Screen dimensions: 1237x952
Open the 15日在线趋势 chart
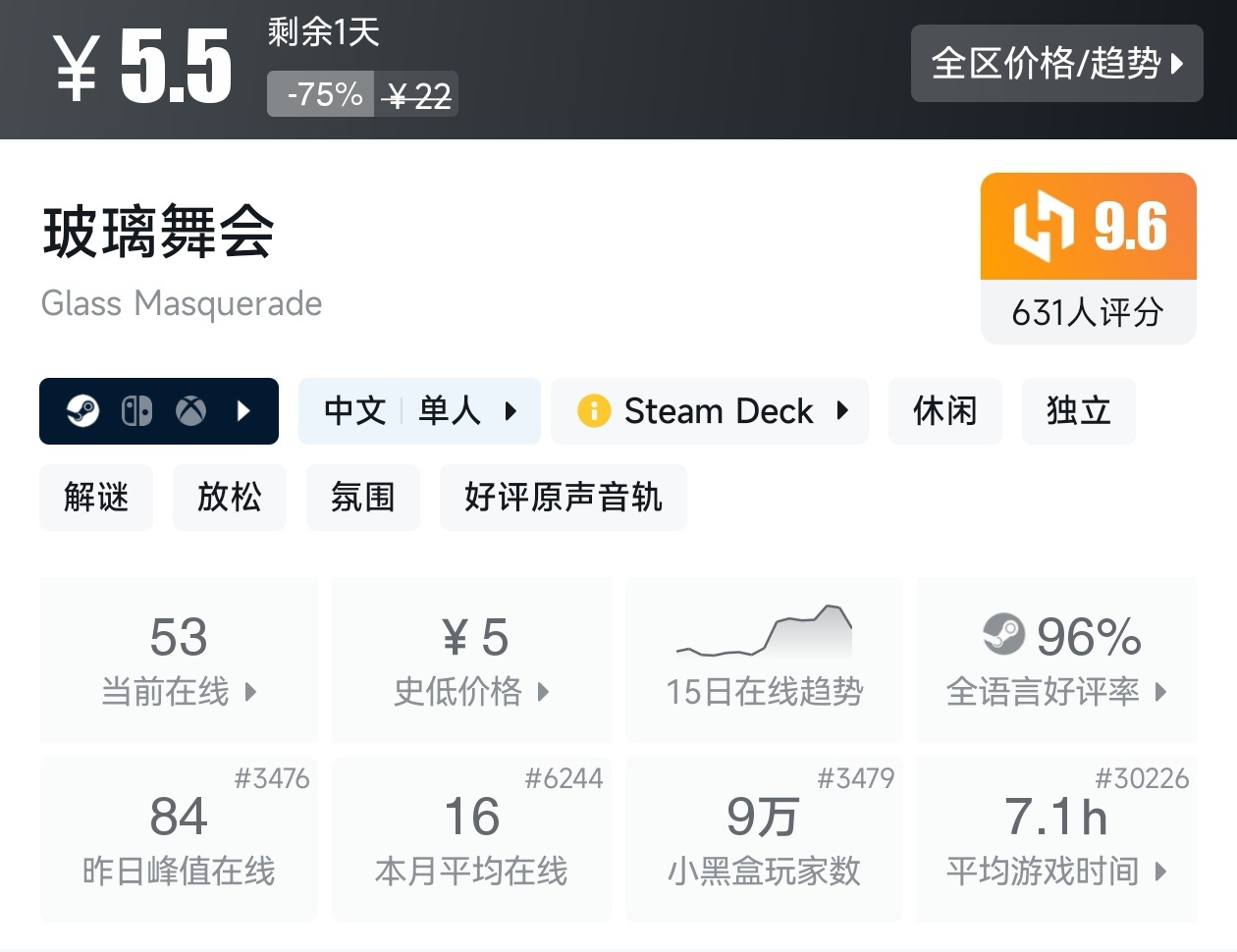(x=764, y=659)
